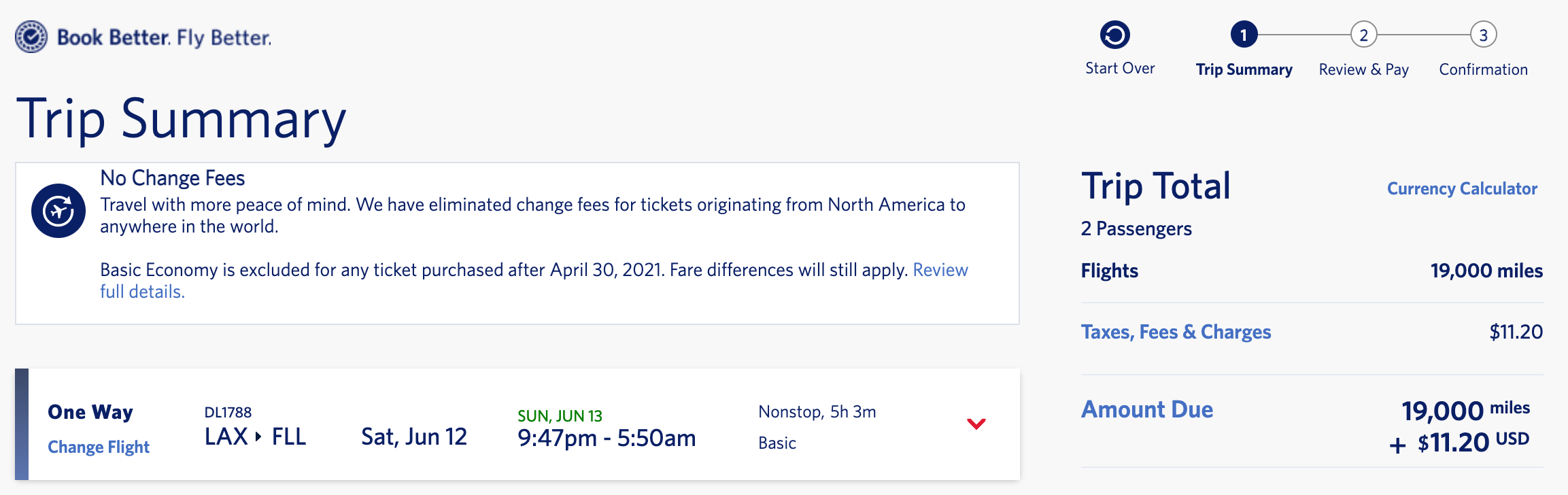The height and width of the screenshot is (495, 1568).
Task: Click the Amount Due link
Action: [1147, 409]
